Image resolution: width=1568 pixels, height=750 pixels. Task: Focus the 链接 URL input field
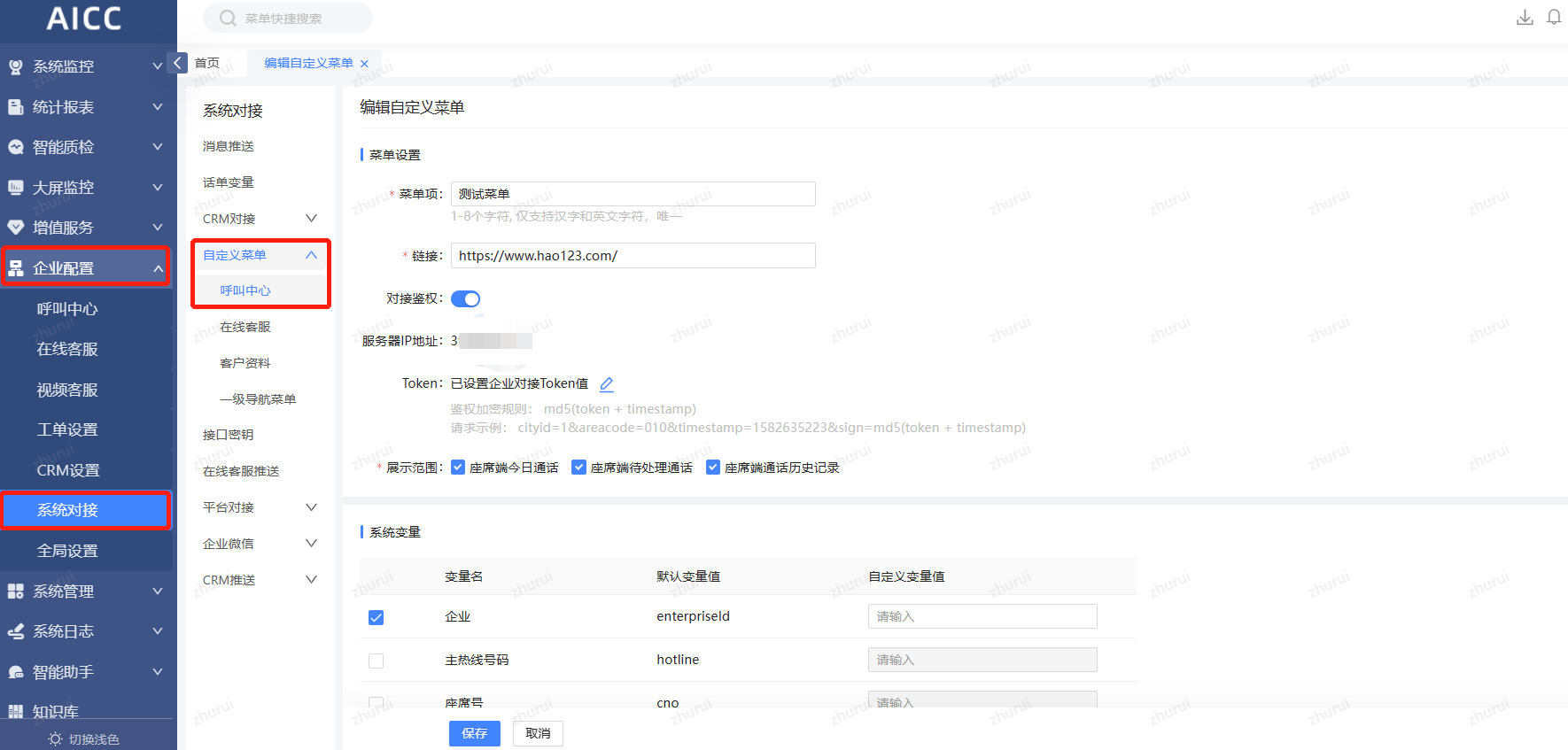pyautogui.click(x=633, y=256)
